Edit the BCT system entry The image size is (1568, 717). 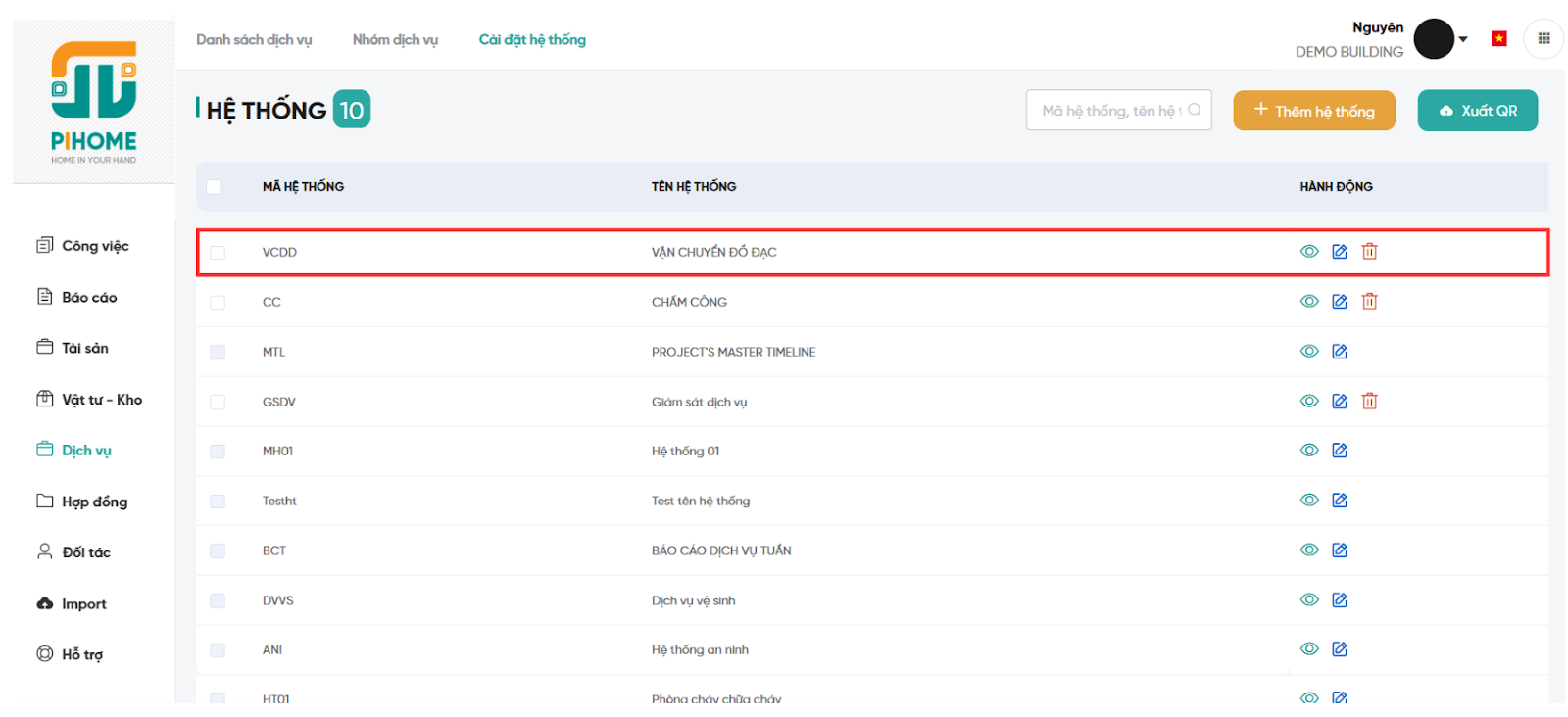coord(1340,550)
